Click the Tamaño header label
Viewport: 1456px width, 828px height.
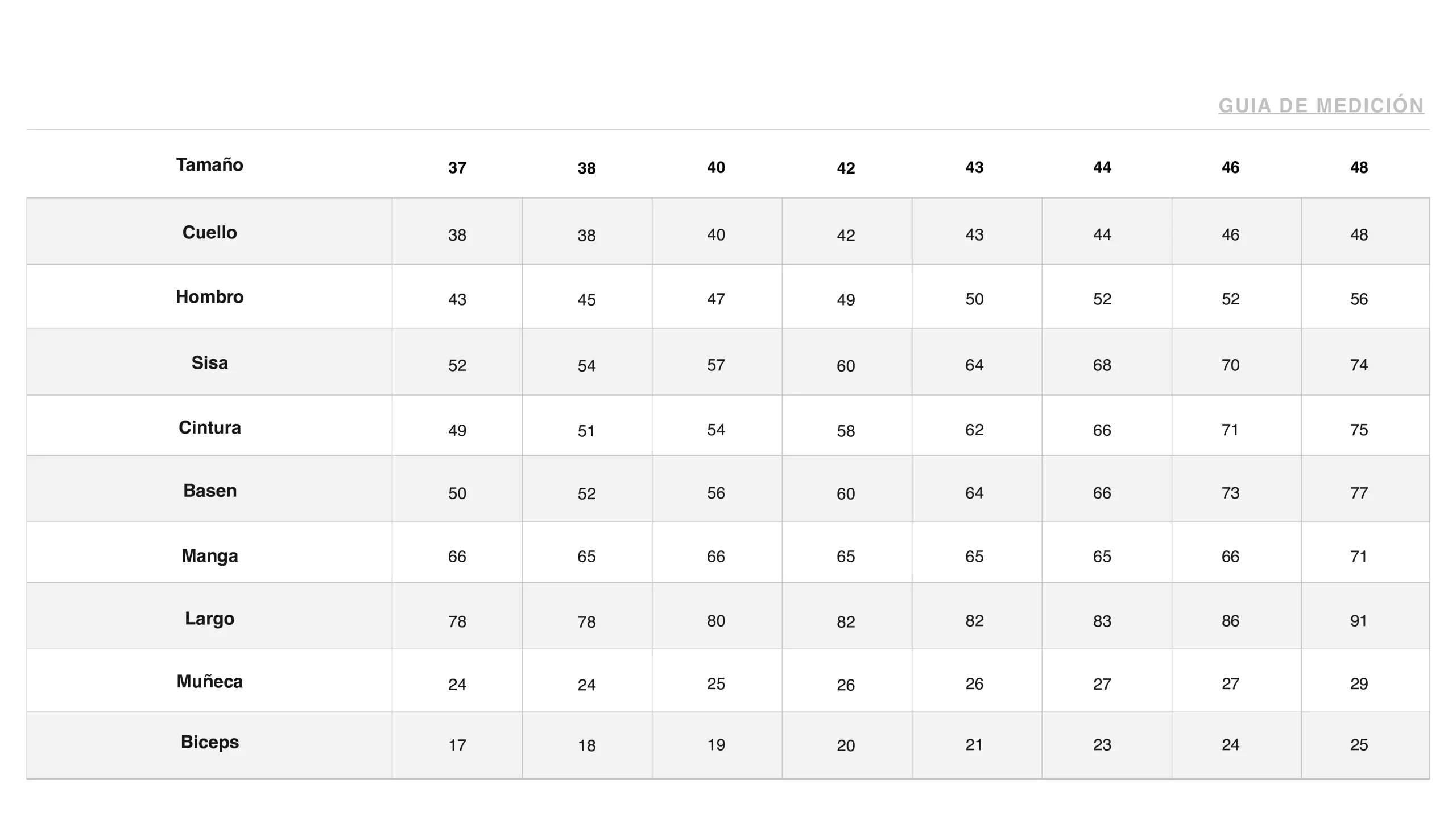209,165
